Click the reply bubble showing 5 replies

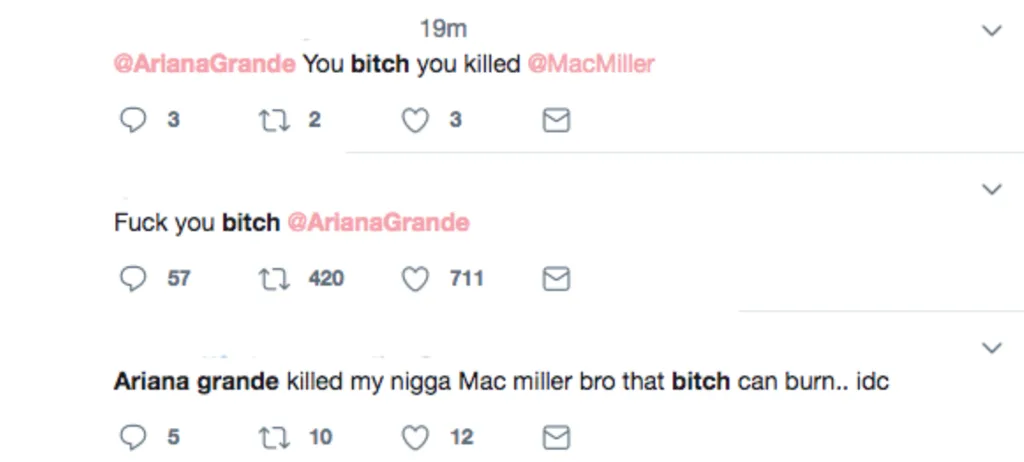tap(133, 437)
